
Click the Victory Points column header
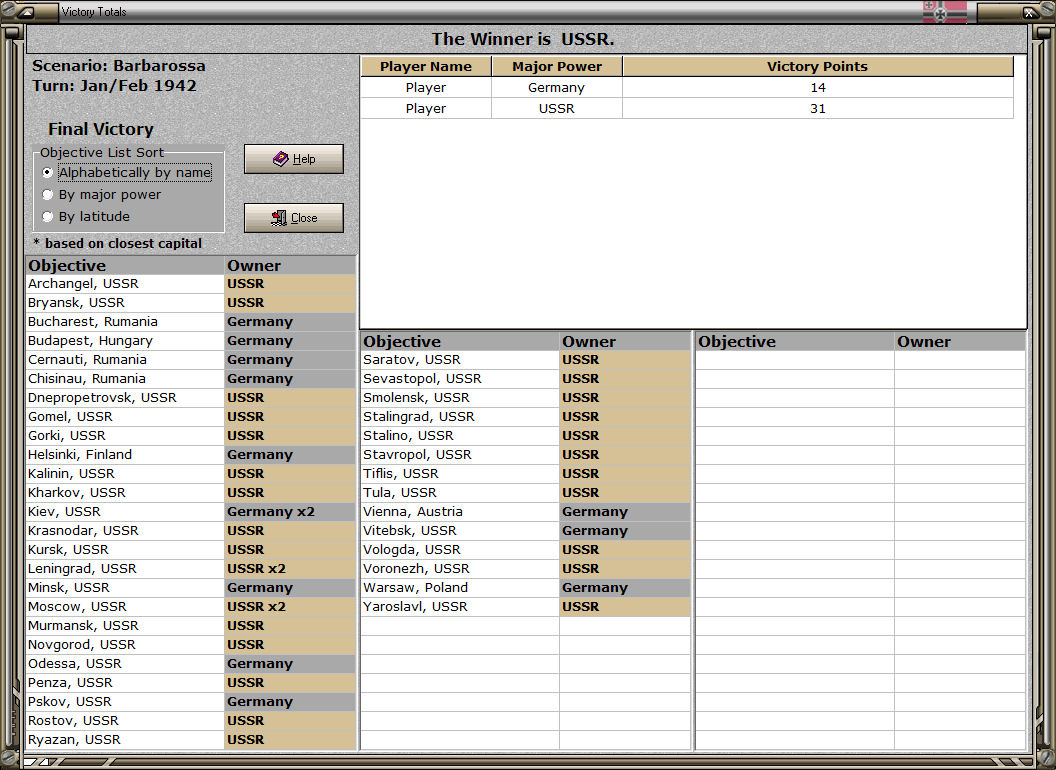(x=818, y=67)
